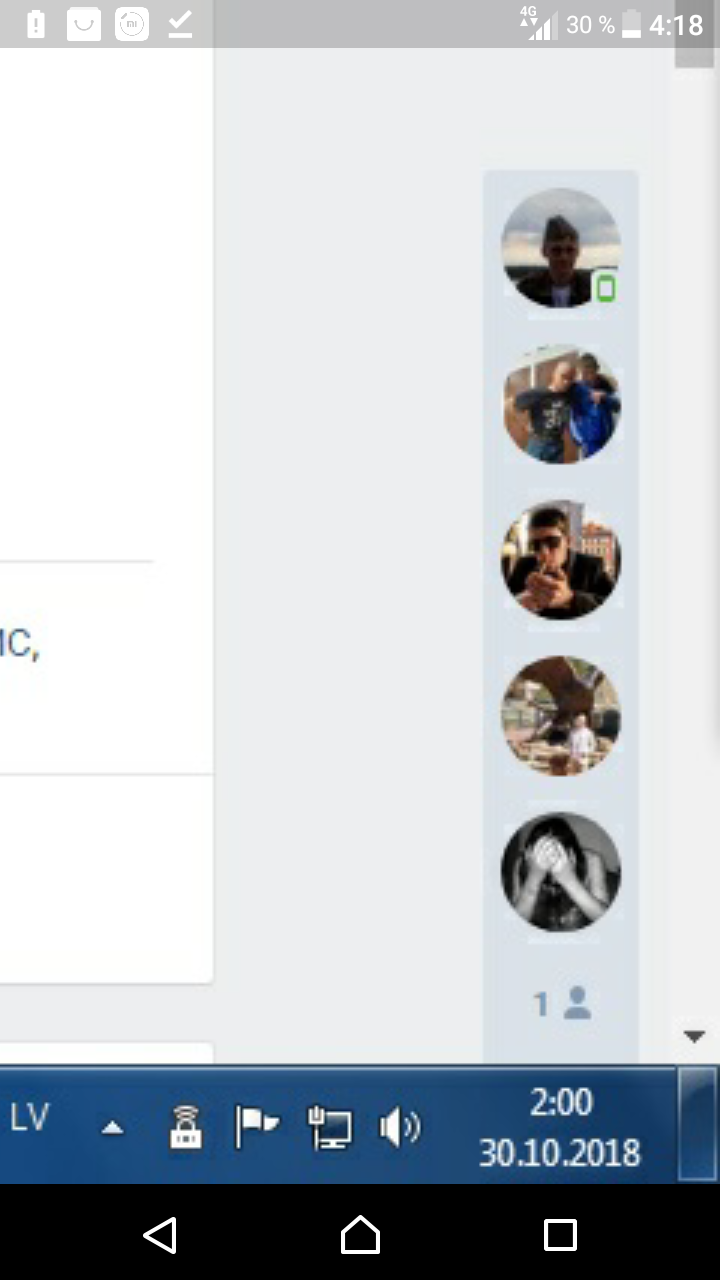Click the green mobile online badge
The width and height of the screenshot is (720, 1280).
605,288
